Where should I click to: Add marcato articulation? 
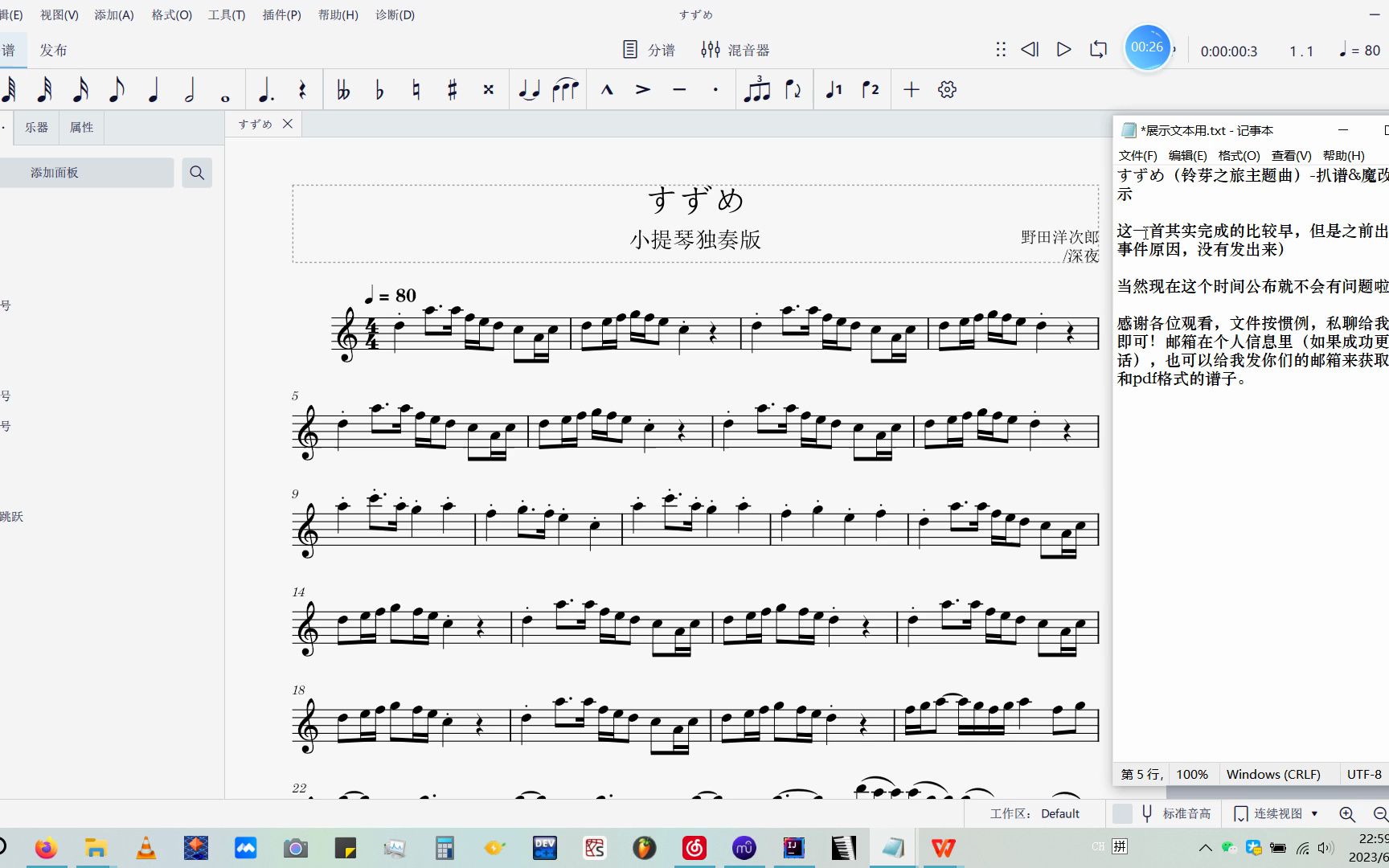(x=607, y=90)
